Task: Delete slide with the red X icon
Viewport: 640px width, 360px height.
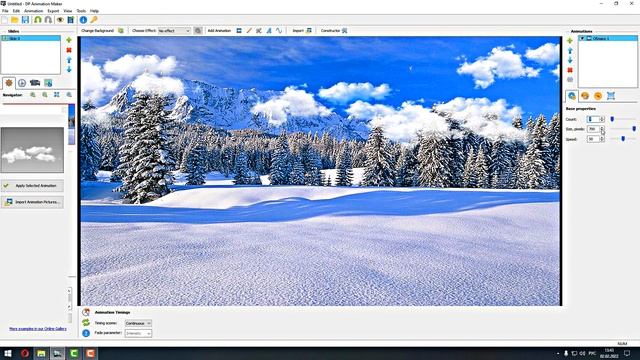Action: pyautogui.click(x=69, y=50)
